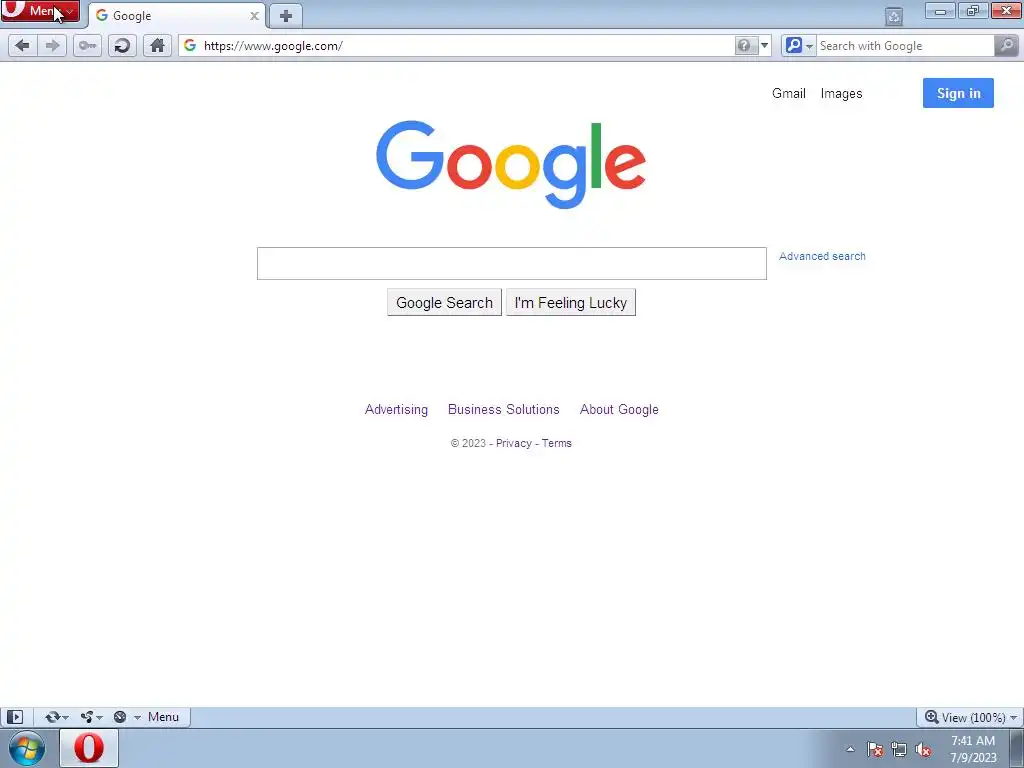Open the Advanced search link
The image size is (1024, 768).
click(x=822, y=256)
